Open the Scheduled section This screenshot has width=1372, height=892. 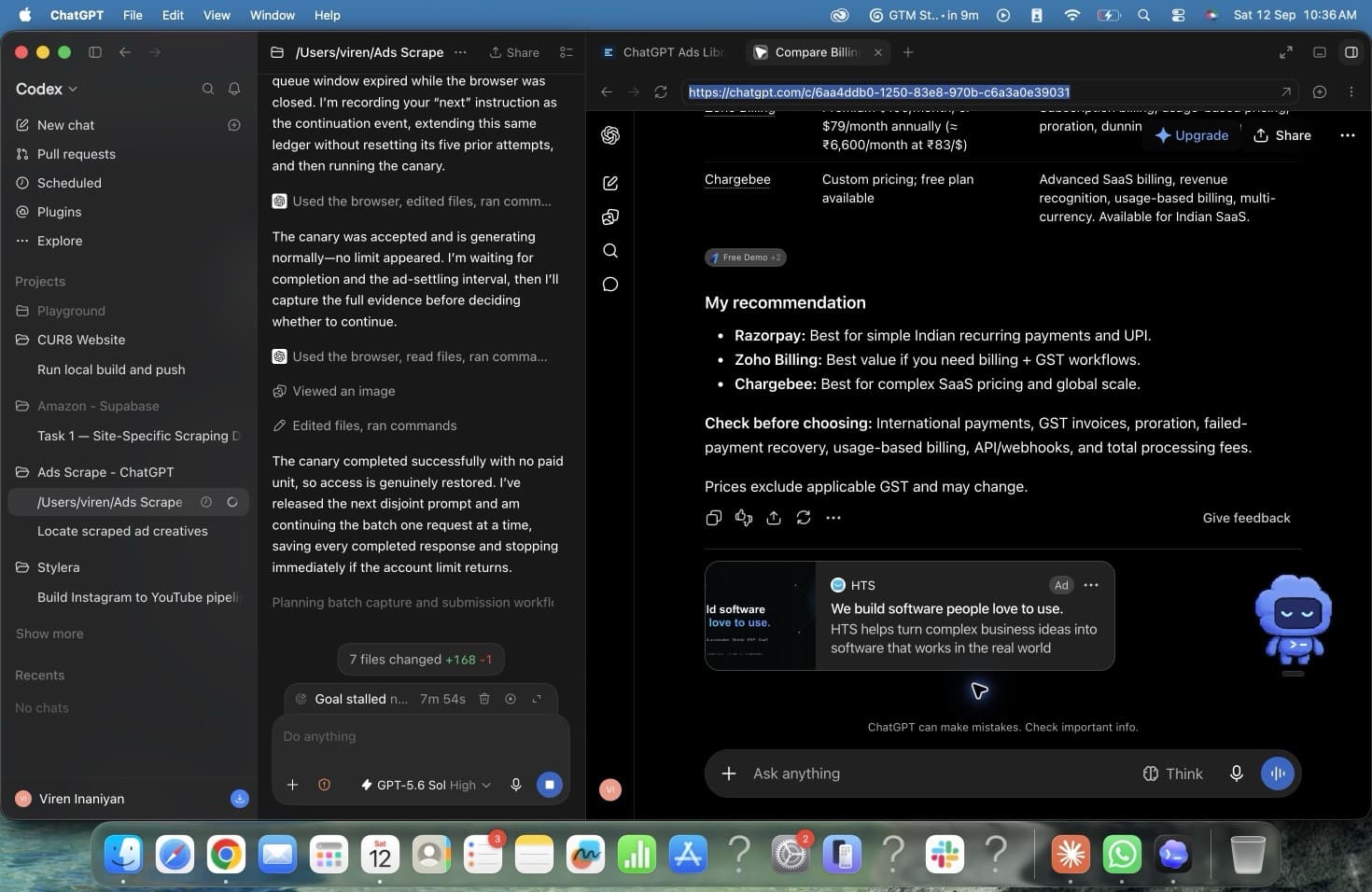[128, 183]
